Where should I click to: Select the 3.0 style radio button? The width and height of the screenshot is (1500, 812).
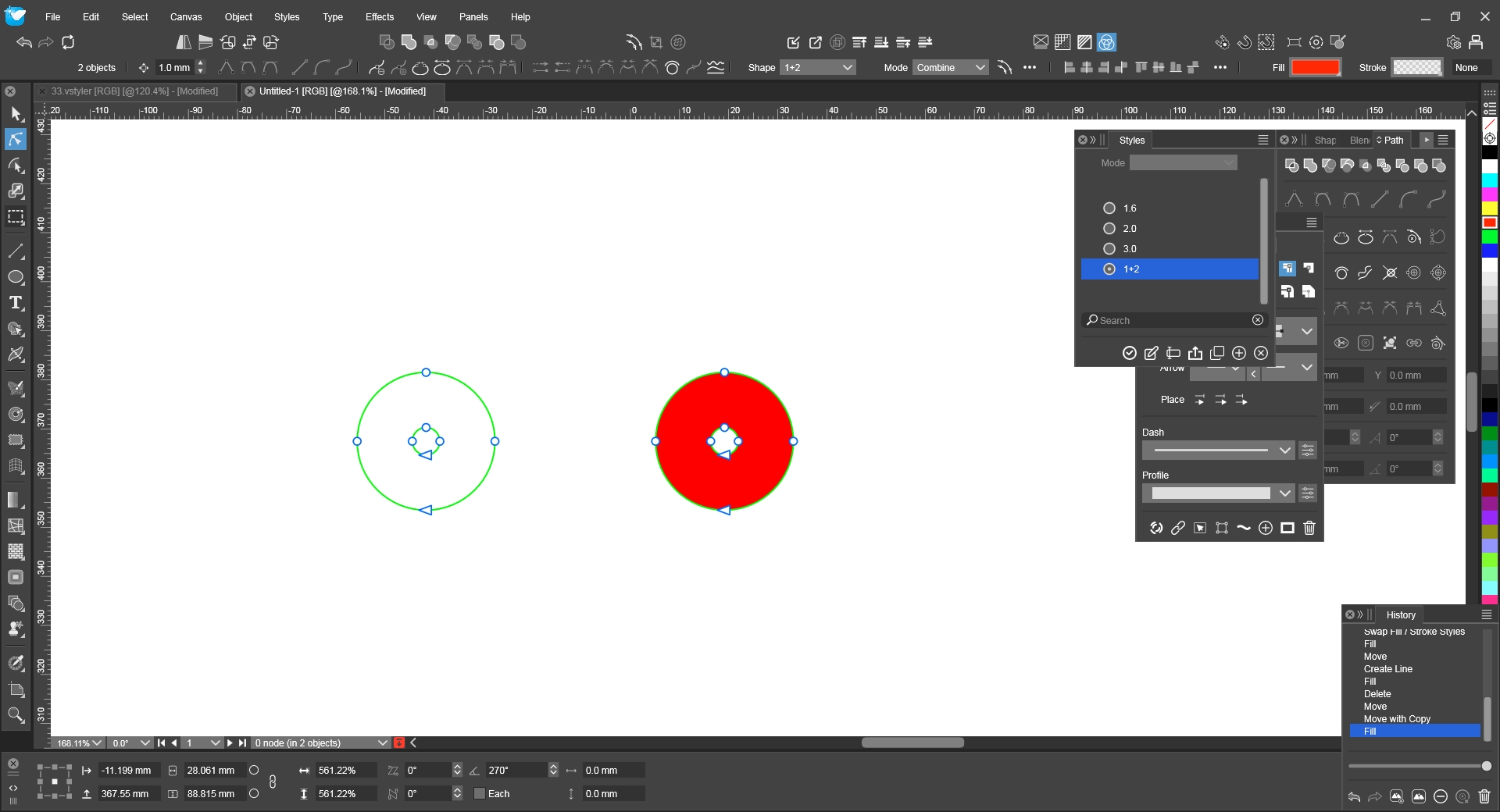(1109, 249)
